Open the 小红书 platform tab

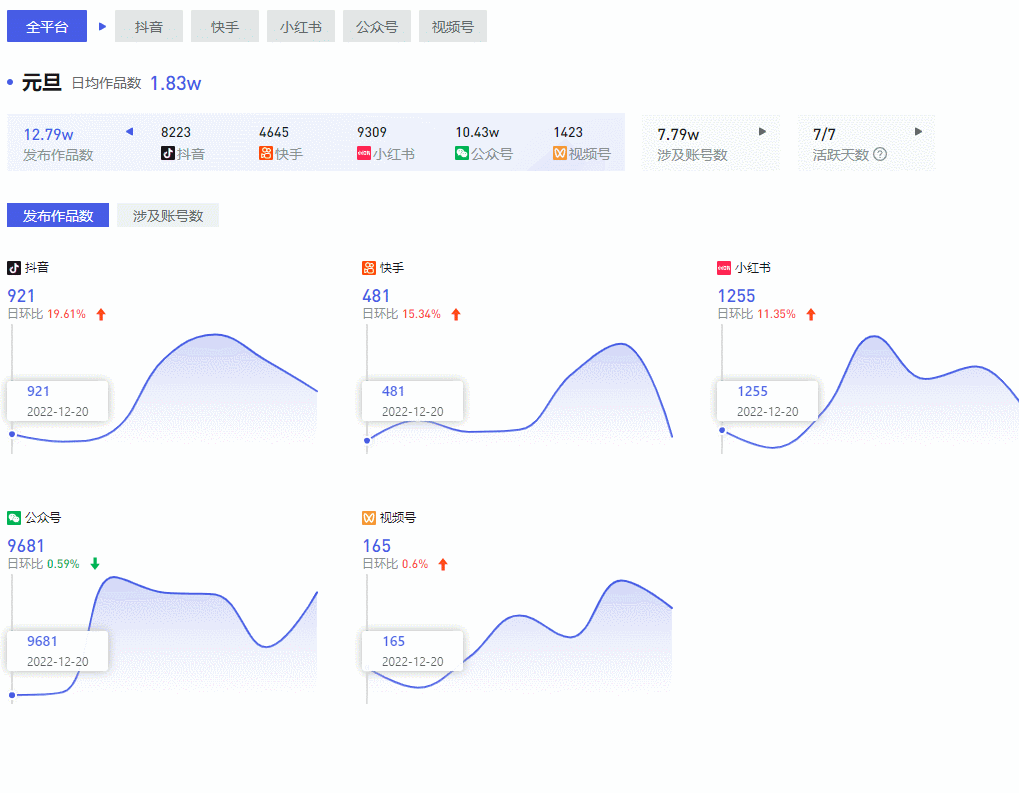[301, 27]
